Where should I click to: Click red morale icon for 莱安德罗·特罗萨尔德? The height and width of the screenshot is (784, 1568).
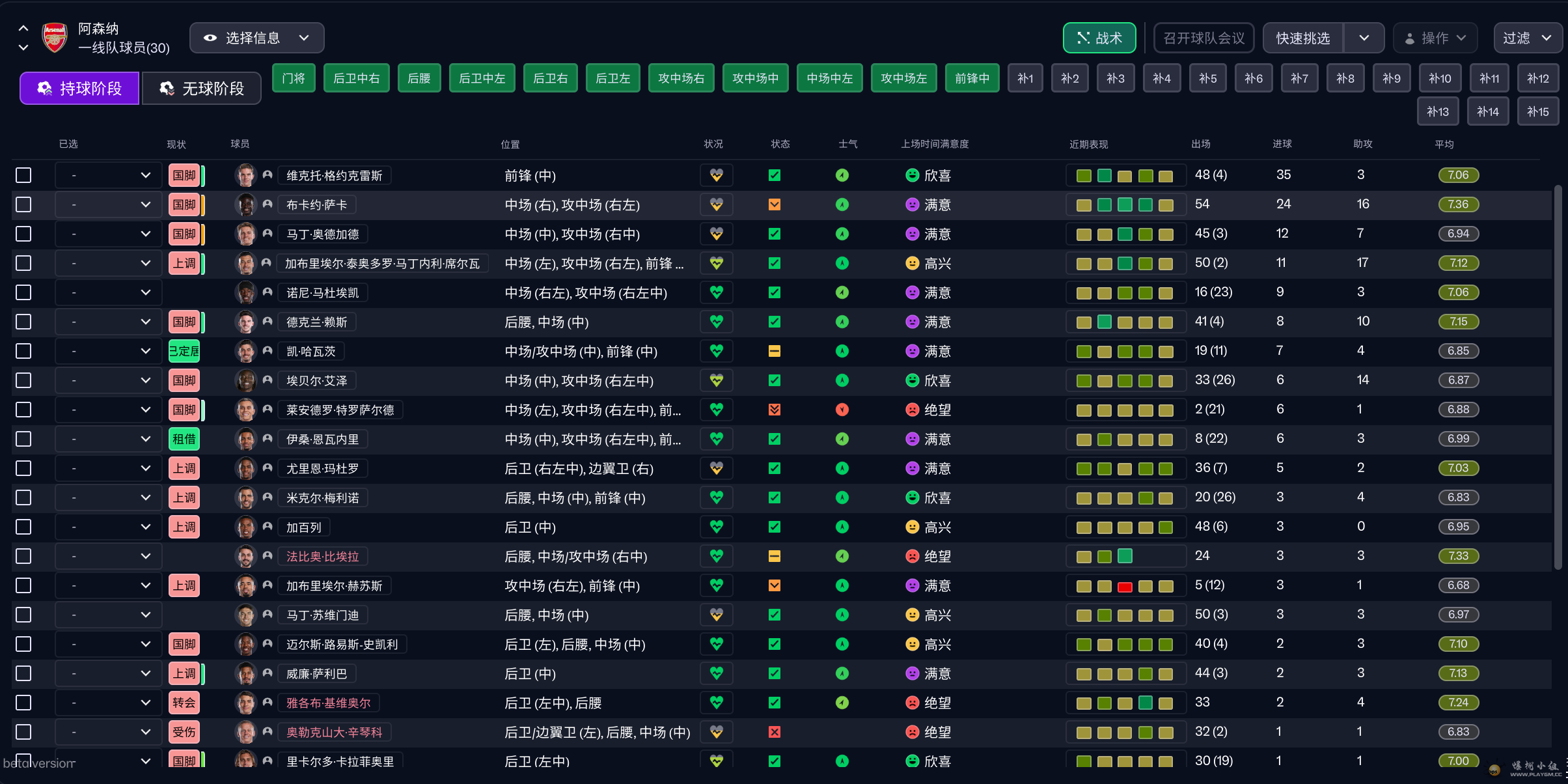pos(842,410)
